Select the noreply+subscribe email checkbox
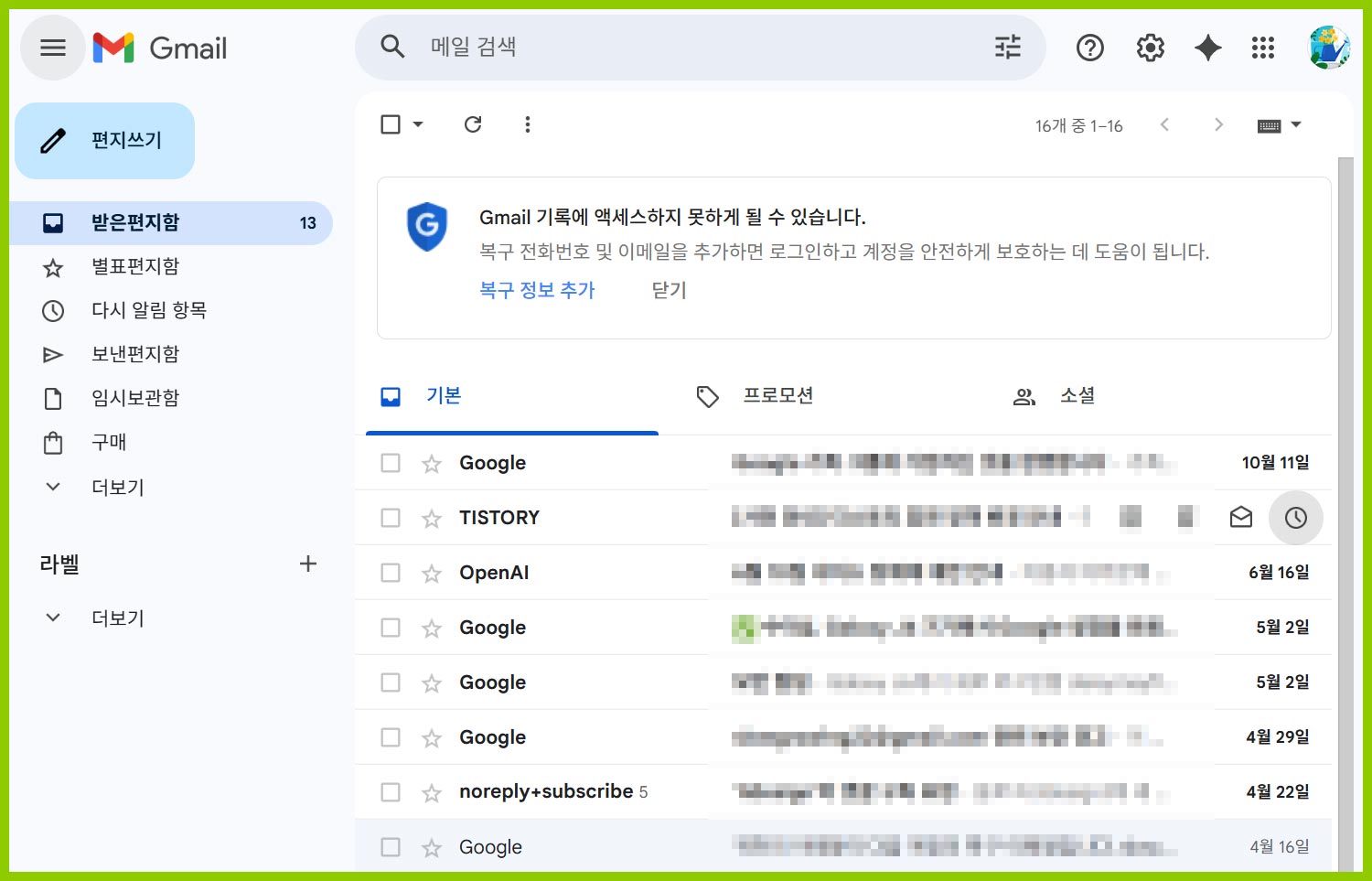The height and width of the screenshot is (881, 1372). coord(391,792)
